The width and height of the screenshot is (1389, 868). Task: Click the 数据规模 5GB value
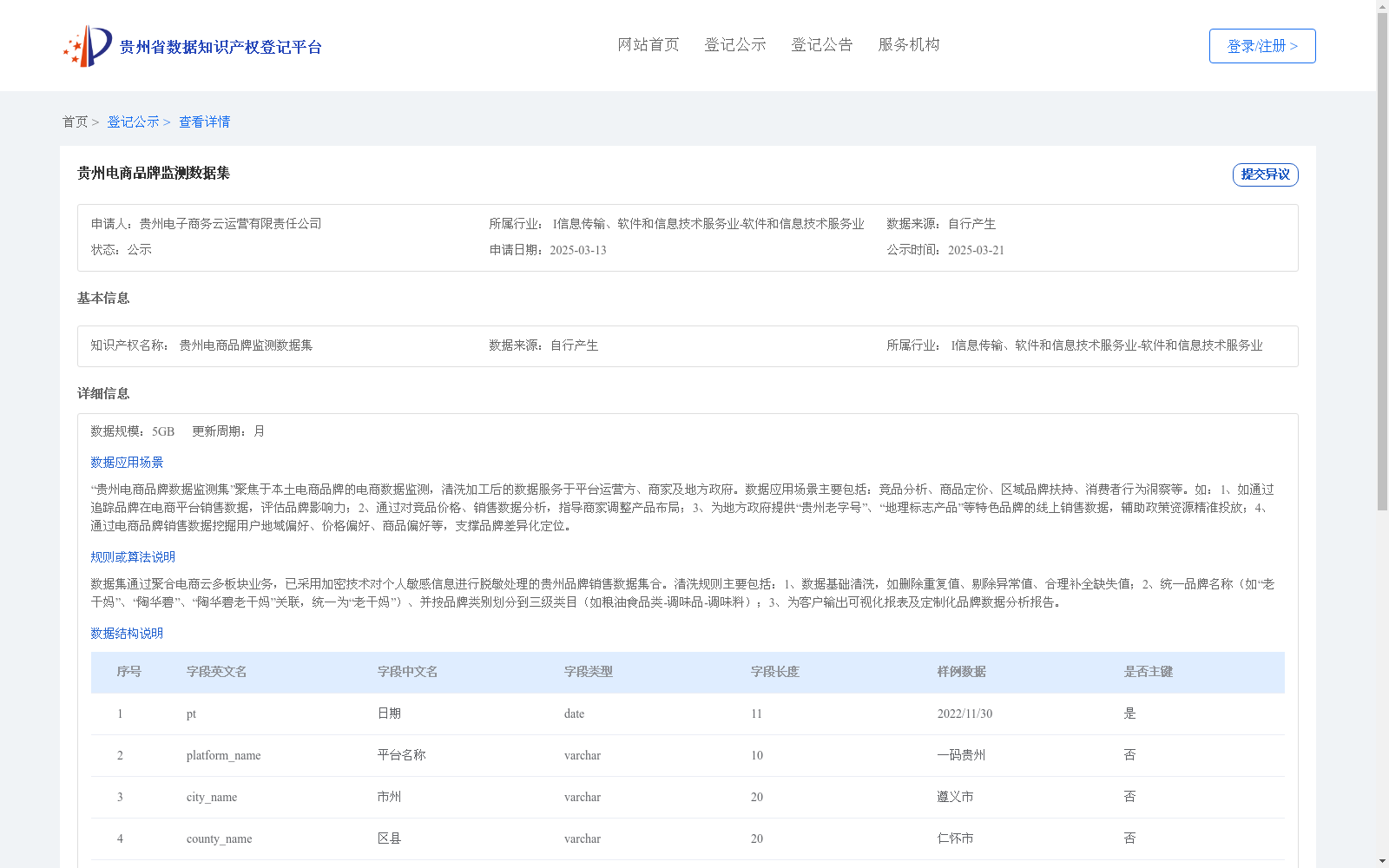163,431
